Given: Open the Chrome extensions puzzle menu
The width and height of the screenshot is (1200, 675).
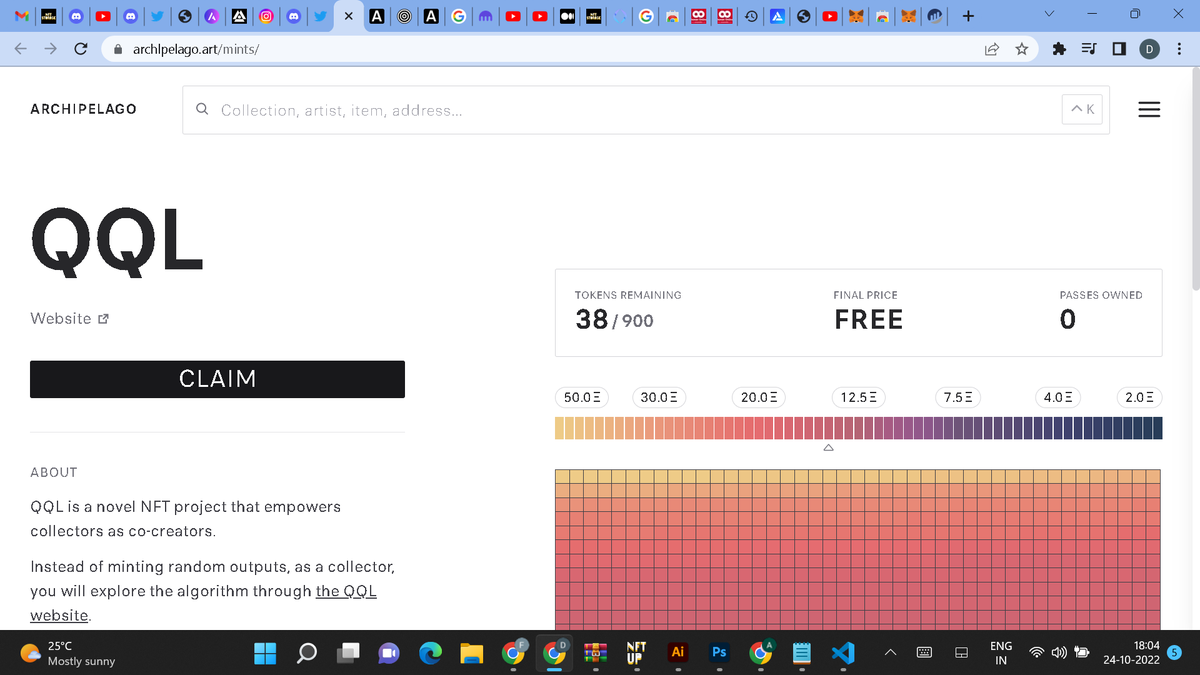Looking at the screenshot, I should [1060, 48].
